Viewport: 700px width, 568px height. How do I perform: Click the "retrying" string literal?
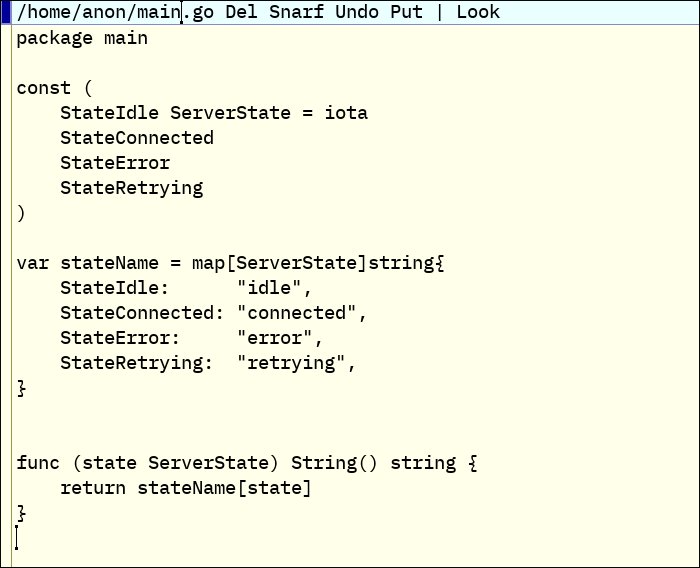(x=291, y=363)
